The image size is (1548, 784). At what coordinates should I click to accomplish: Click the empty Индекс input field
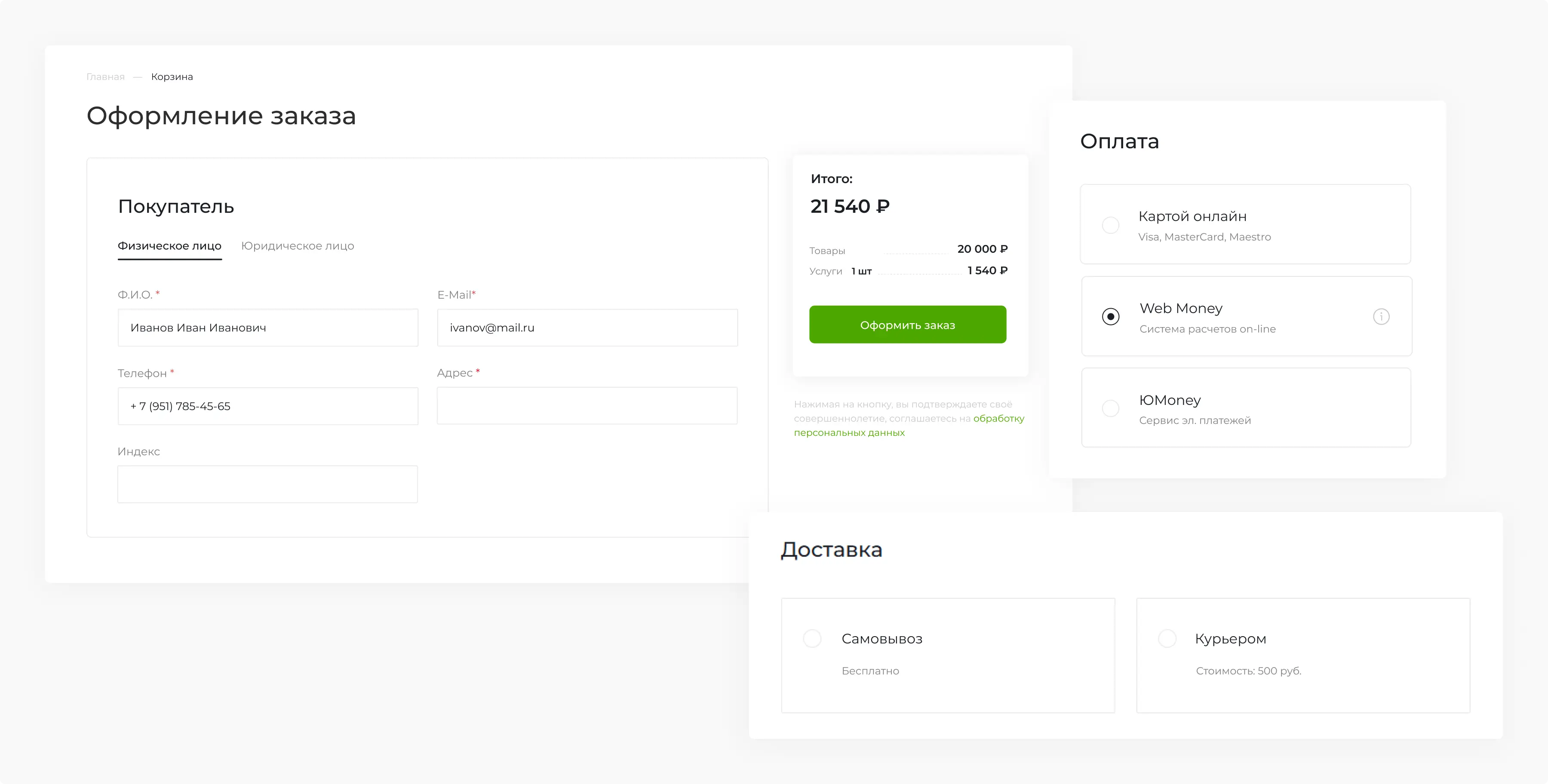coord(267,484)
